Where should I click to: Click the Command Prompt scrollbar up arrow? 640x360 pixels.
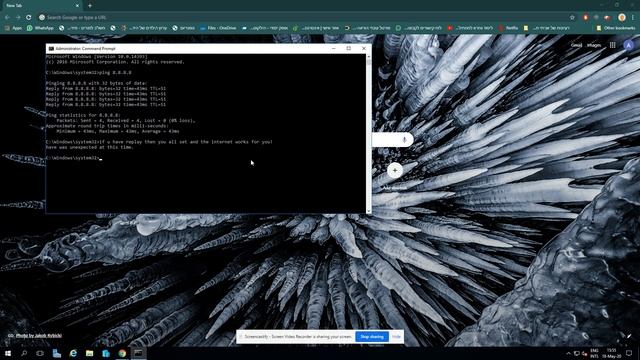point(369,57)
